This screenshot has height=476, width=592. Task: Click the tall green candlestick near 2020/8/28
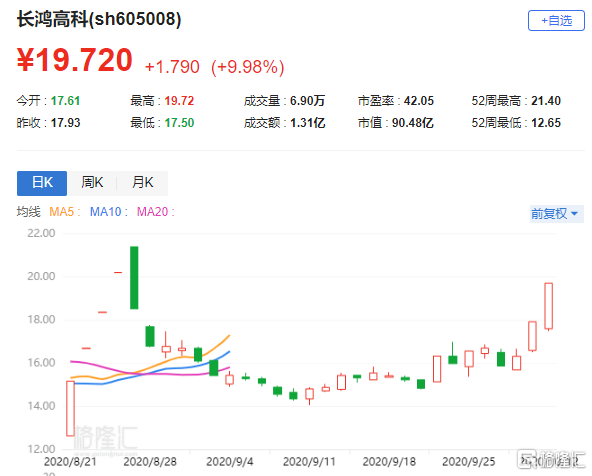(134, 277)
